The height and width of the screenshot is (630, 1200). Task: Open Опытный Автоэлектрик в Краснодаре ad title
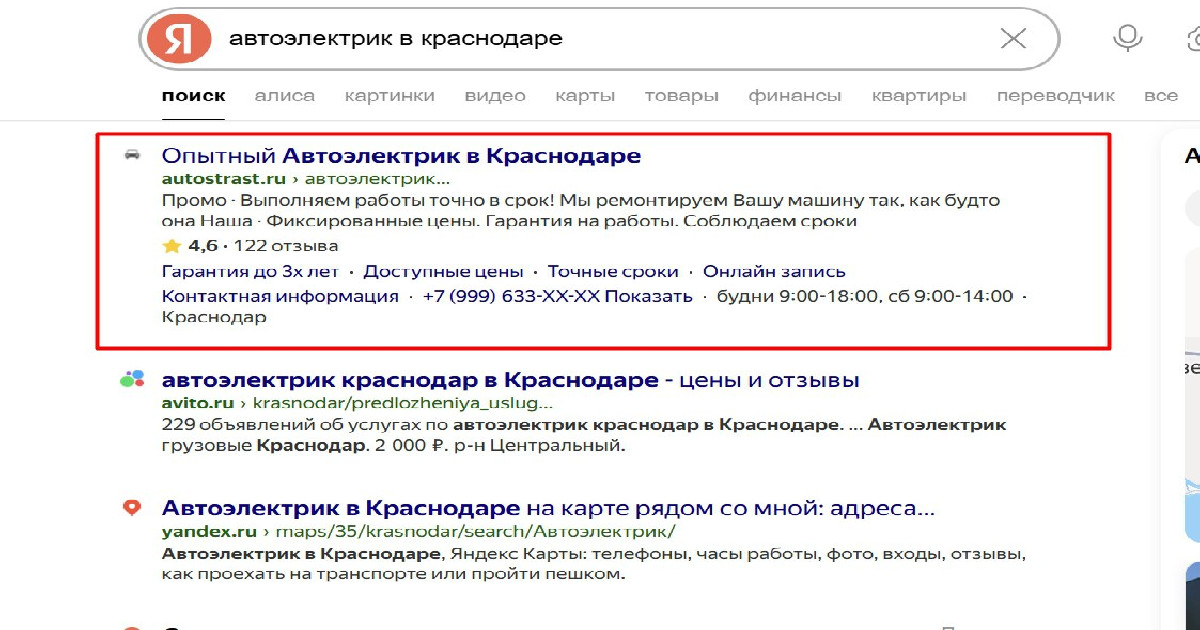tap(401, 156)
